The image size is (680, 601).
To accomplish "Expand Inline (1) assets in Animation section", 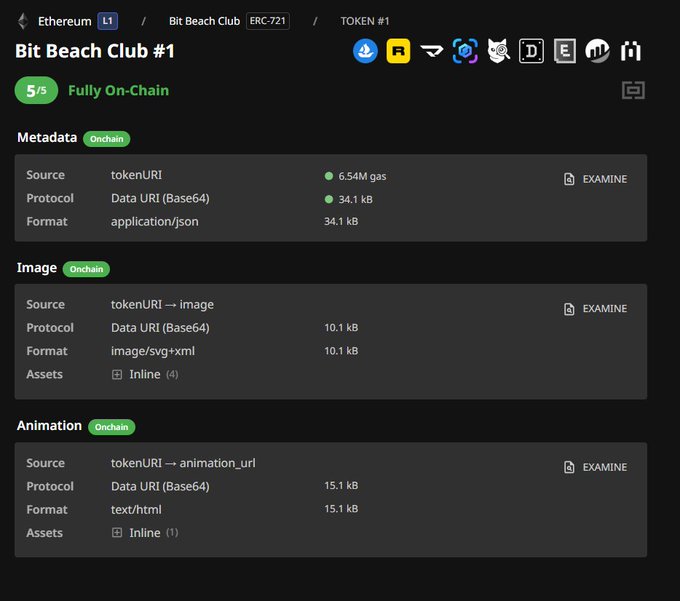I will coord(117,532).
